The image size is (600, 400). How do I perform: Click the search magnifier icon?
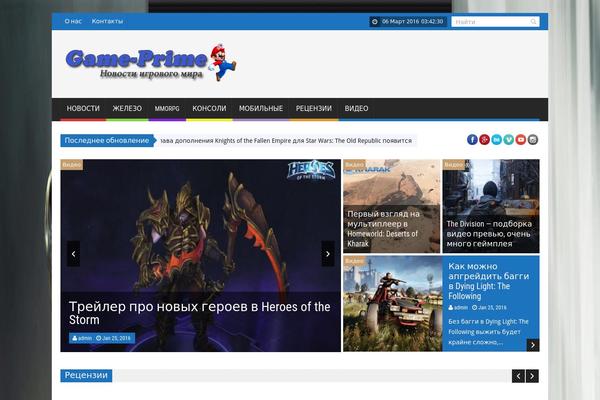[533, 22]
